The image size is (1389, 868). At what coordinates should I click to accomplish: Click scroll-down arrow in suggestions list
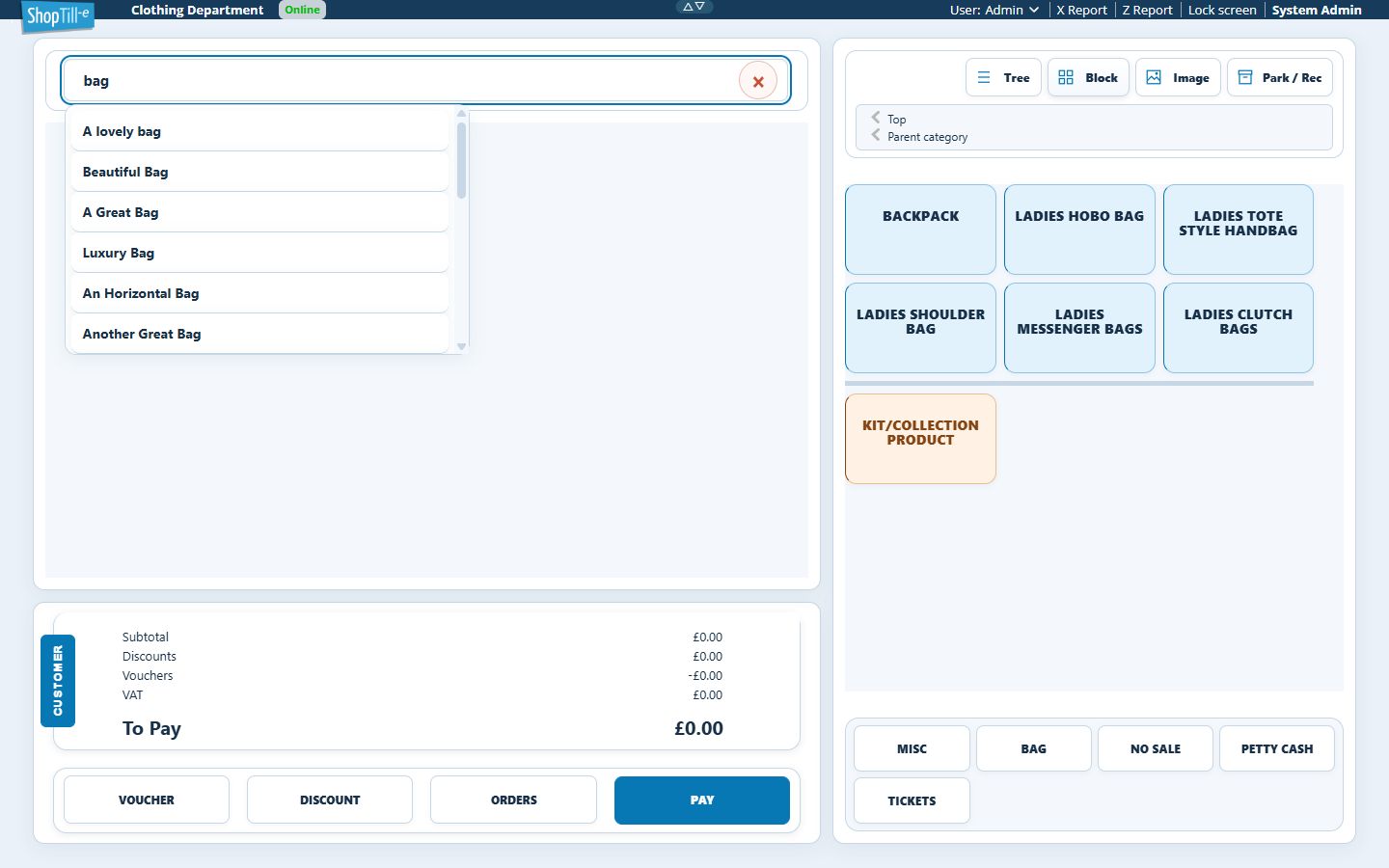coord(461,346)
